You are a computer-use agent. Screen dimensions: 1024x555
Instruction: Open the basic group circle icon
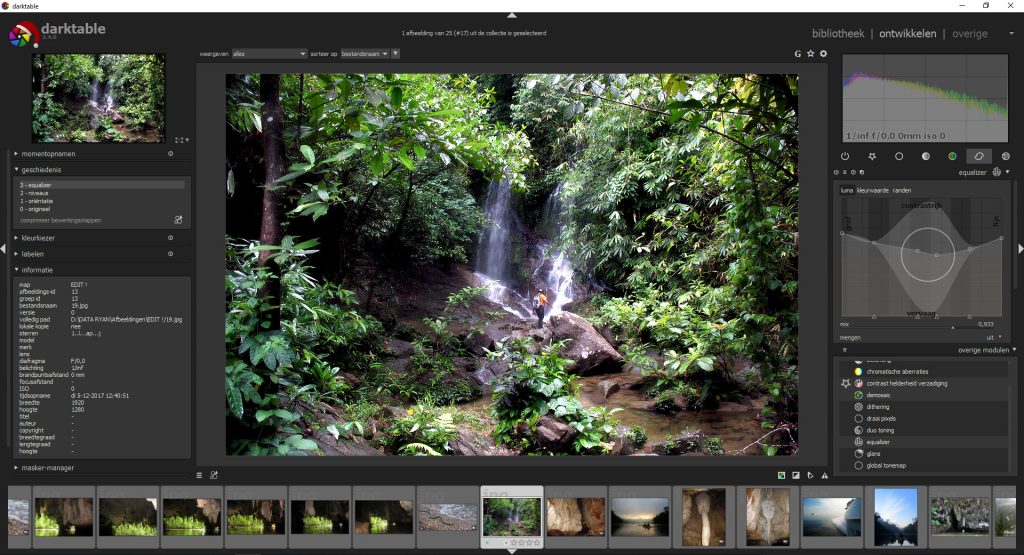pos(899,156)
